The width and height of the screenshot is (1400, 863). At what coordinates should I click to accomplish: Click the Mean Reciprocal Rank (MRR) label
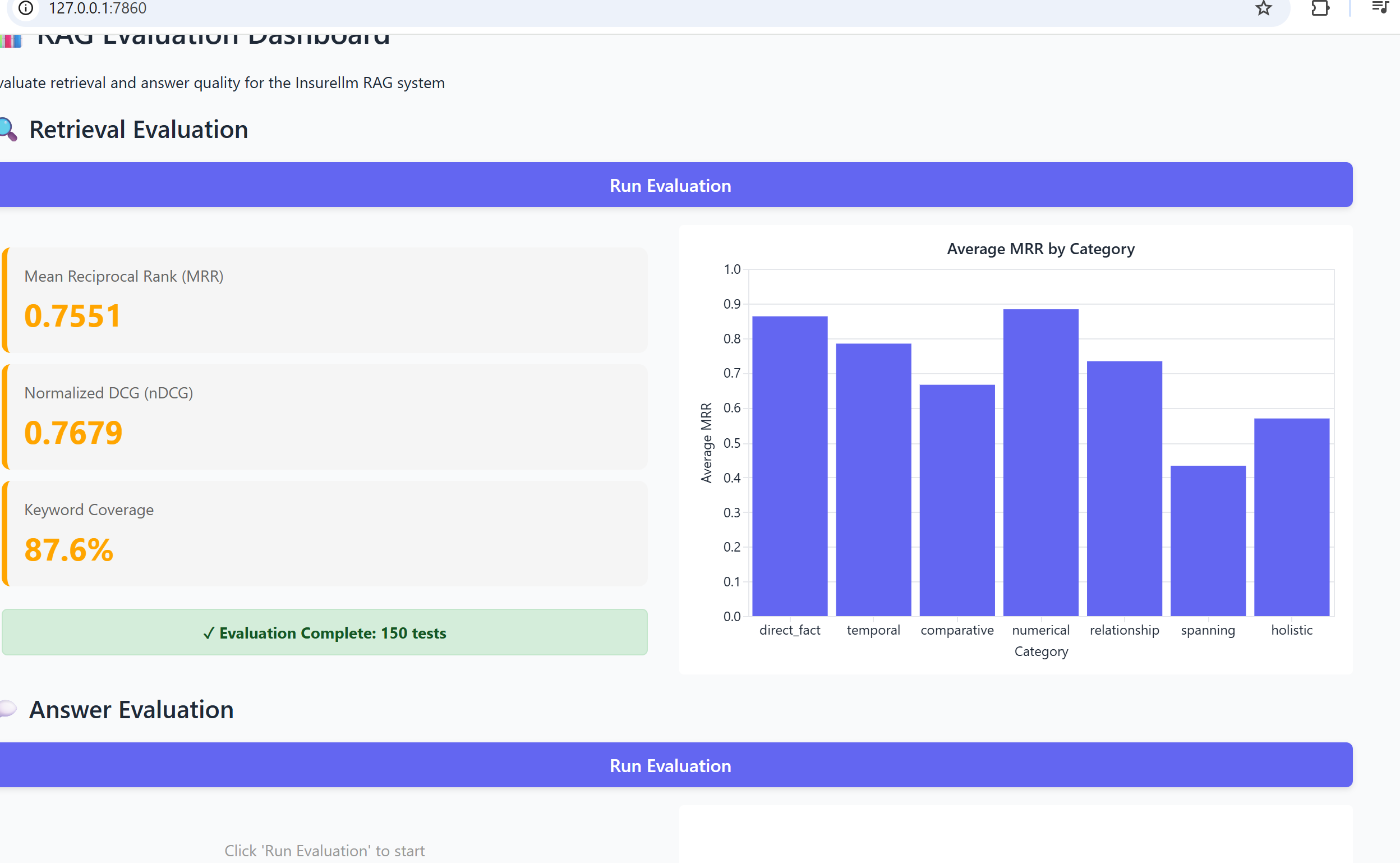124,276
